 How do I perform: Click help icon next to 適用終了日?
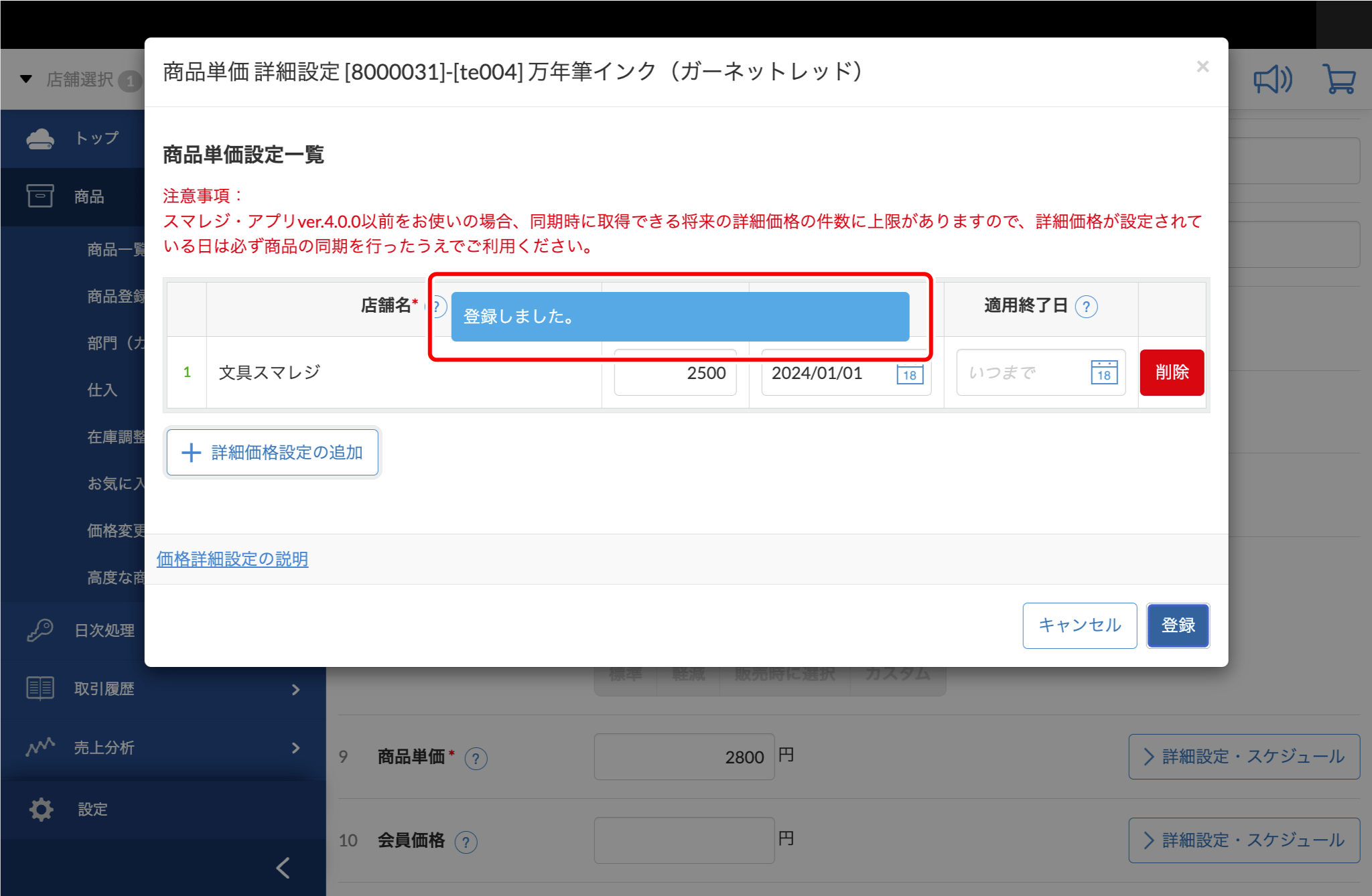point(1086,307)
